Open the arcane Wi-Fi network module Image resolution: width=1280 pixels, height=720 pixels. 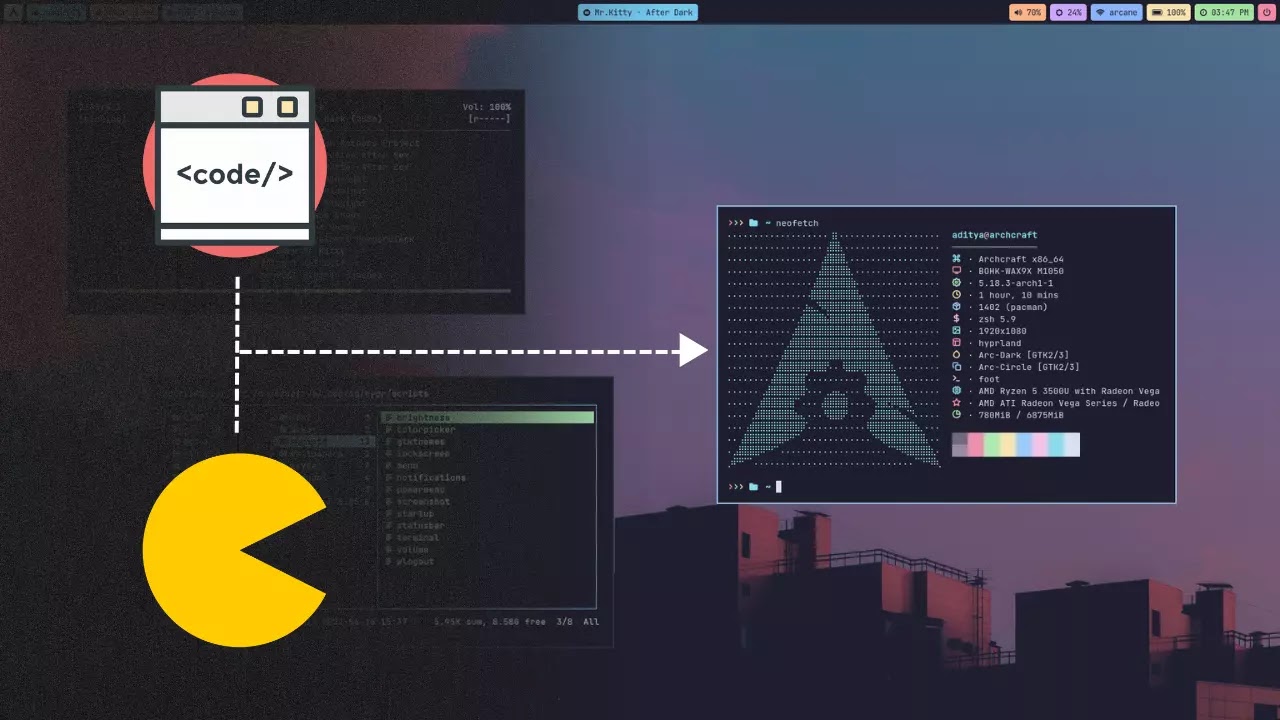tap(1116, 13)
